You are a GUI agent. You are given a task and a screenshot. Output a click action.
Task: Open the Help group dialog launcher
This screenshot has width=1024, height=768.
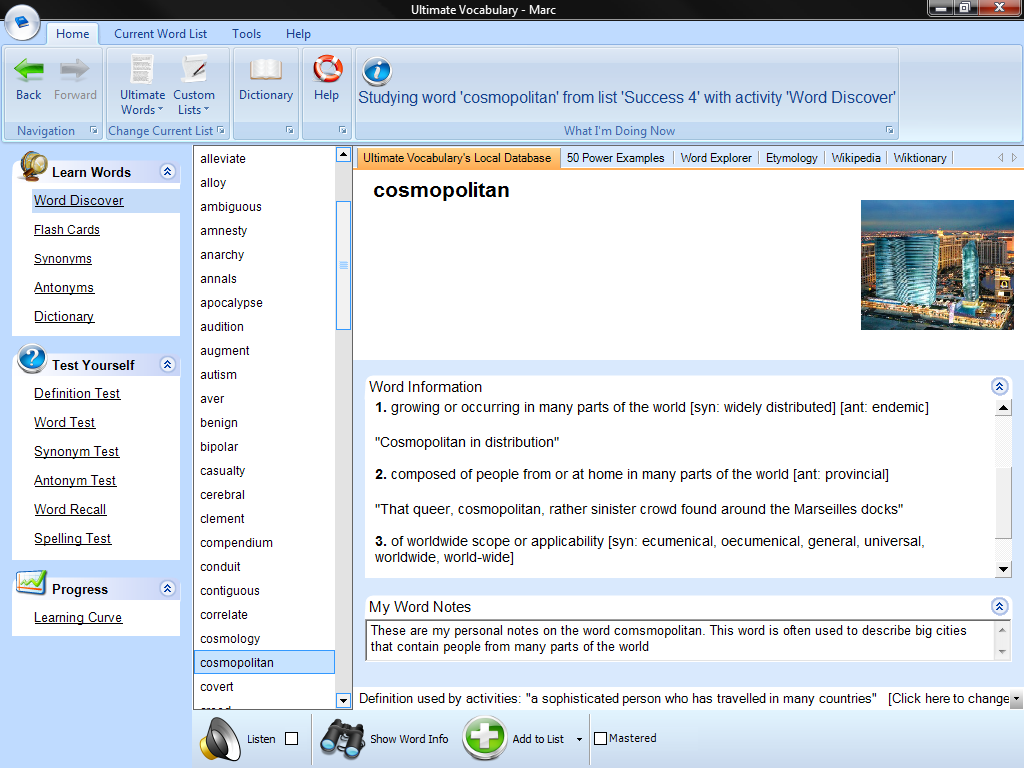point(342,130)
